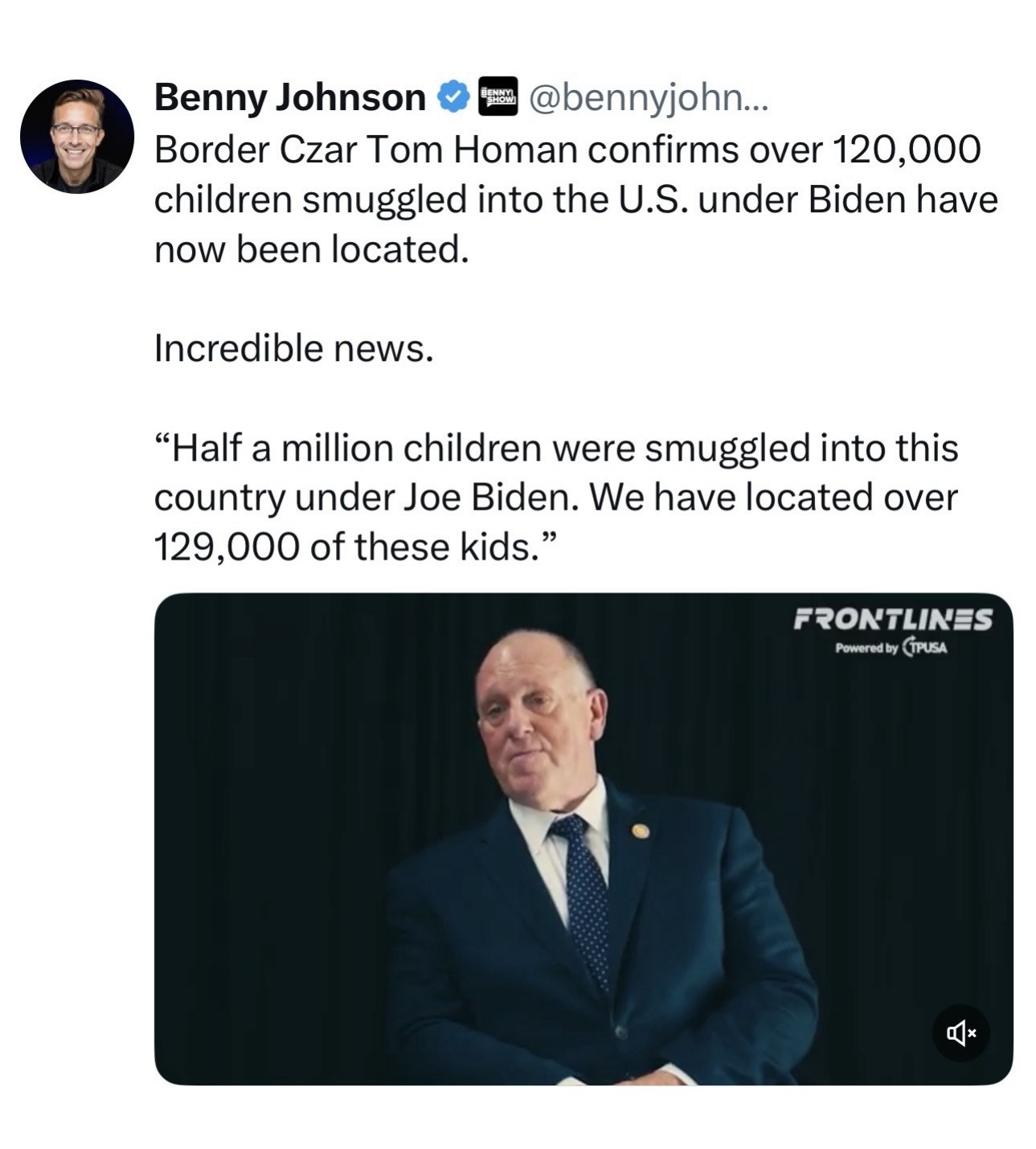Open Benny Johnson's profile picture
This screenshot has height=1149, width=1036.
(77, 137)
